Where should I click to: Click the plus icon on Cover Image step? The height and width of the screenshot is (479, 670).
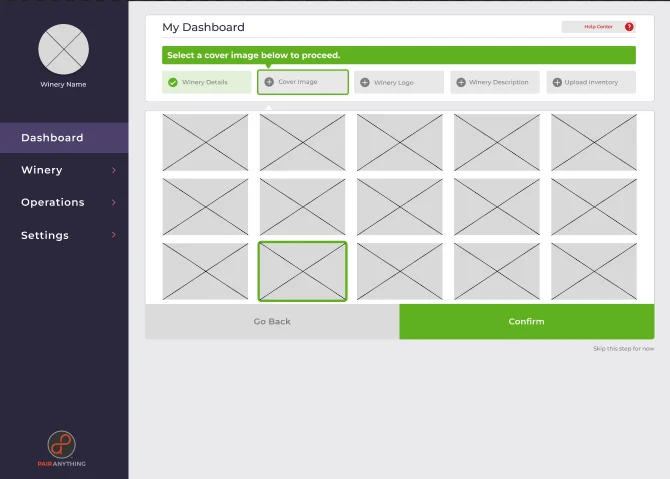click(x=269, y=82)
